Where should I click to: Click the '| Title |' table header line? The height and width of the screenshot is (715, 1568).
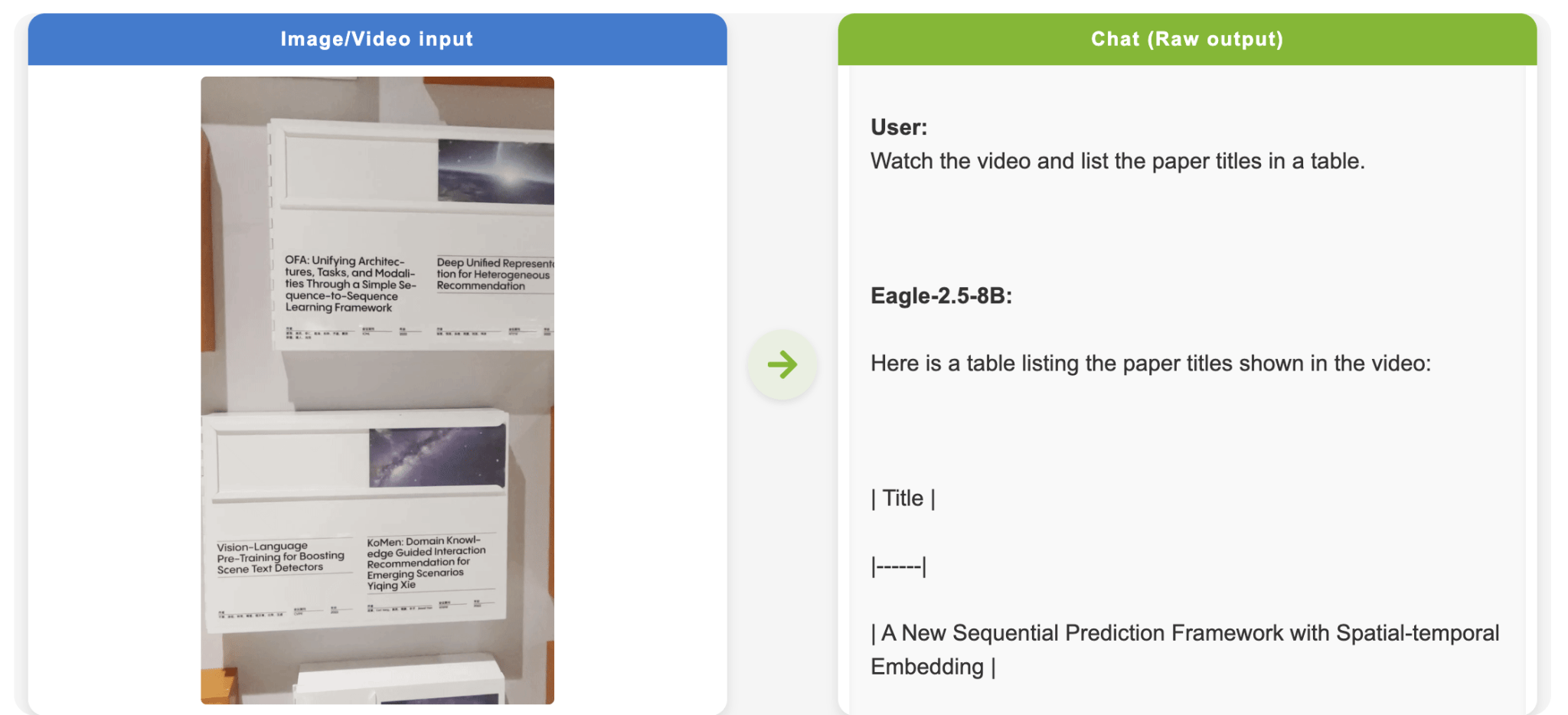pyautogui.click(x=903, y=498)
